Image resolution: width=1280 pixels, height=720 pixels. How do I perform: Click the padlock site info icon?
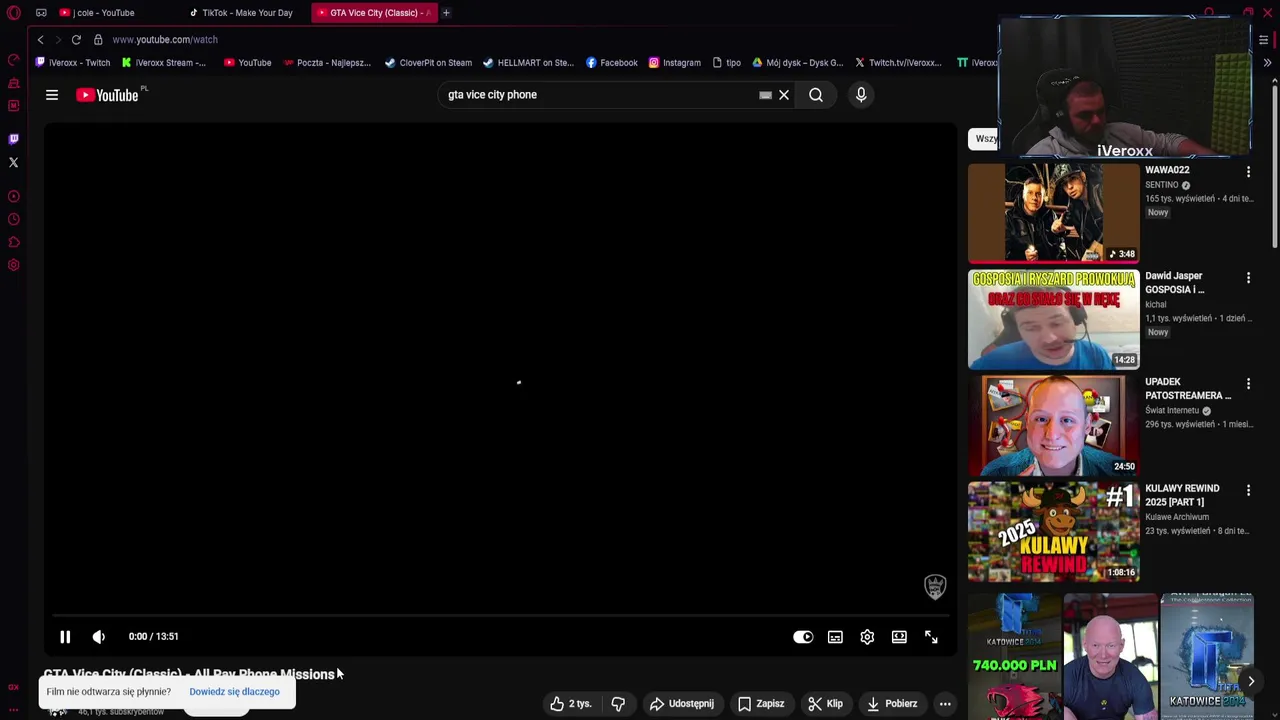pyautogui.click(x=98, y=40)
